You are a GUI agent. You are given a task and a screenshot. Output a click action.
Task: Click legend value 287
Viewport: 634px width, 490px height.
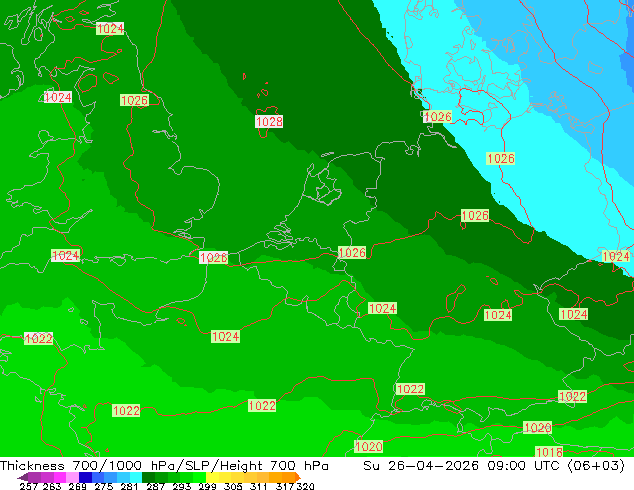click(155, 486)
